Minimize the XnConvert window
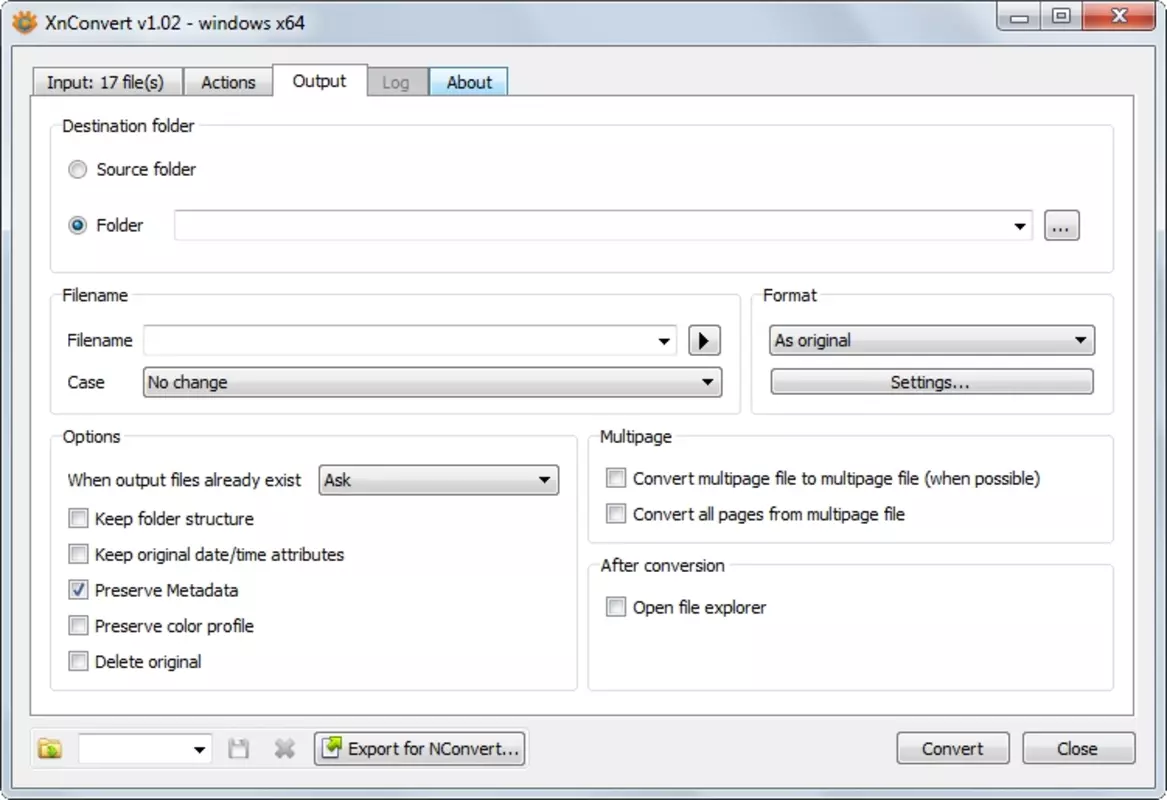This screenshot has width=1167, height=800. [1019, 16]
